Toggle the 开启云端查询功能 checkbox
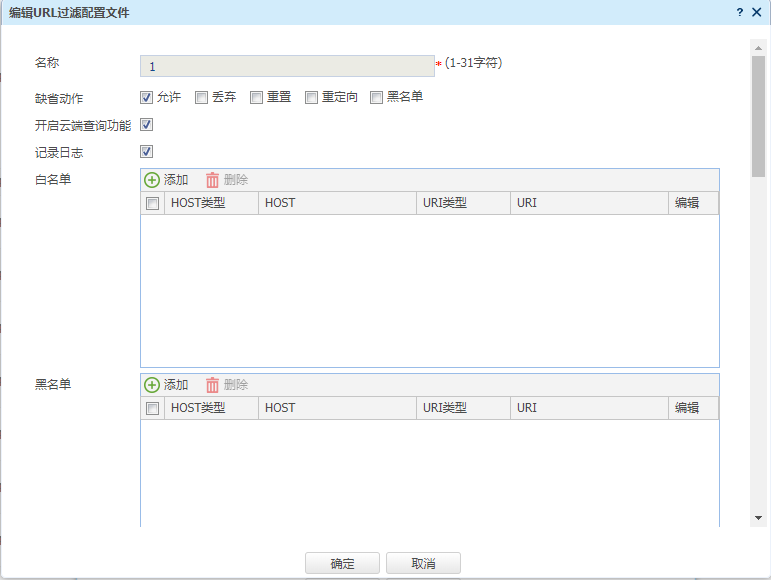Image resolution: width=771 pixels, height=580 pixels. [147, 124]
